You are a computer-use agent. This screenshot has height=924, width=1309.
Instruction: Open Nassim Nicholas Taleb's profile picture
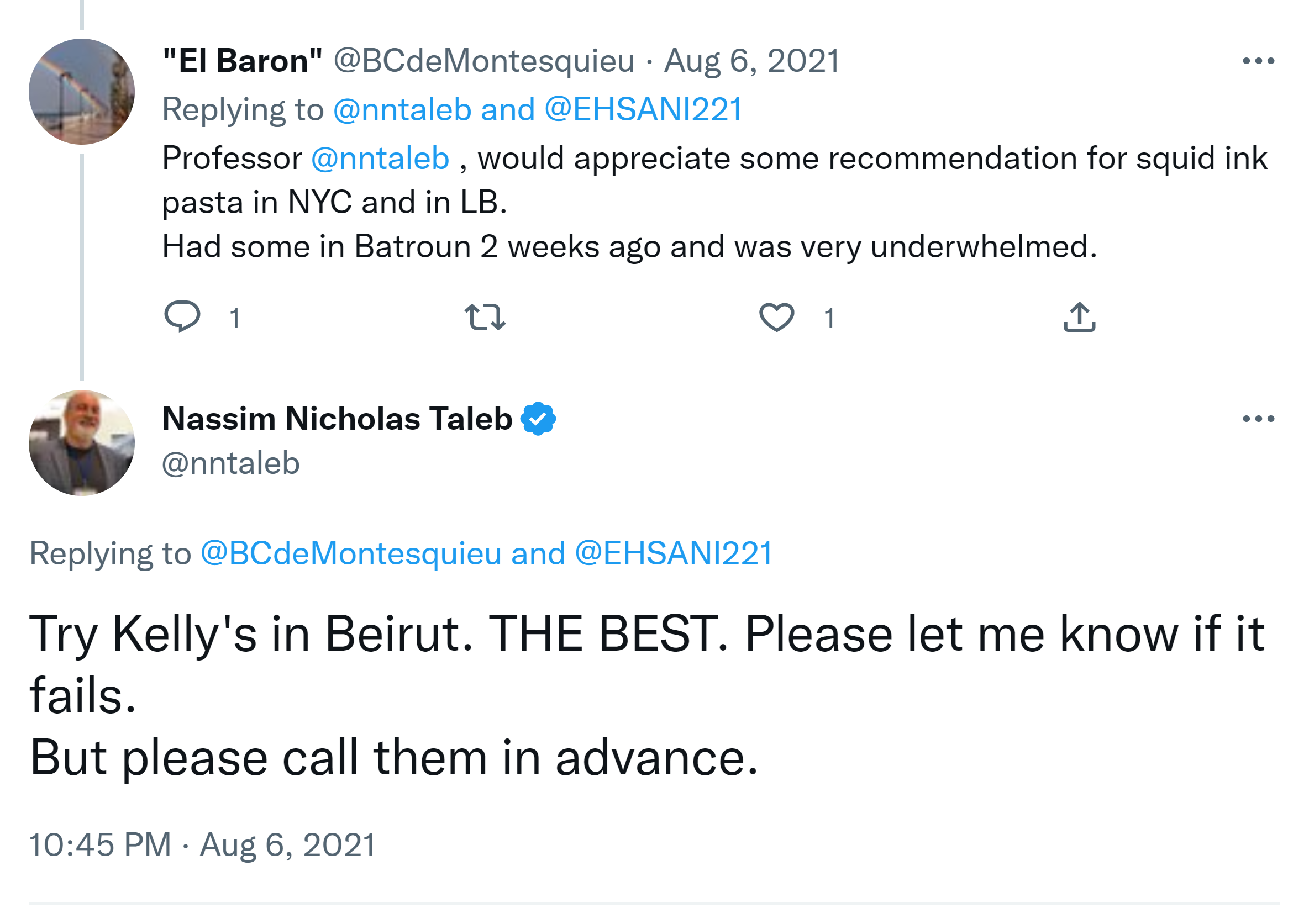pos(82,443)
